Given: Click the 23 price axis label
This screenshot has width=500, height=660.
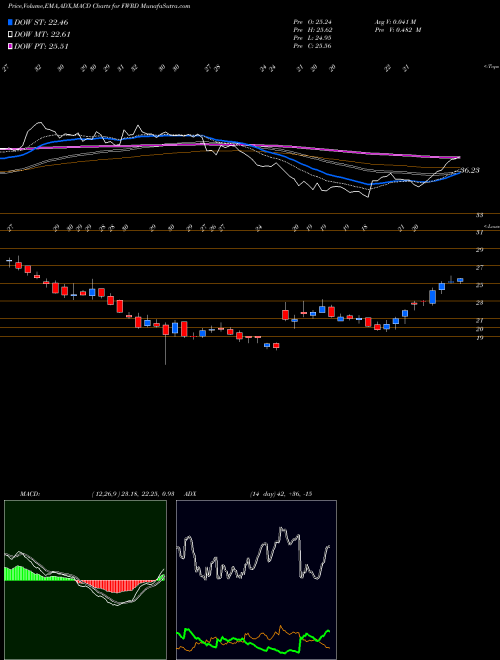Looking at the screenshot, I should point(479,303).
